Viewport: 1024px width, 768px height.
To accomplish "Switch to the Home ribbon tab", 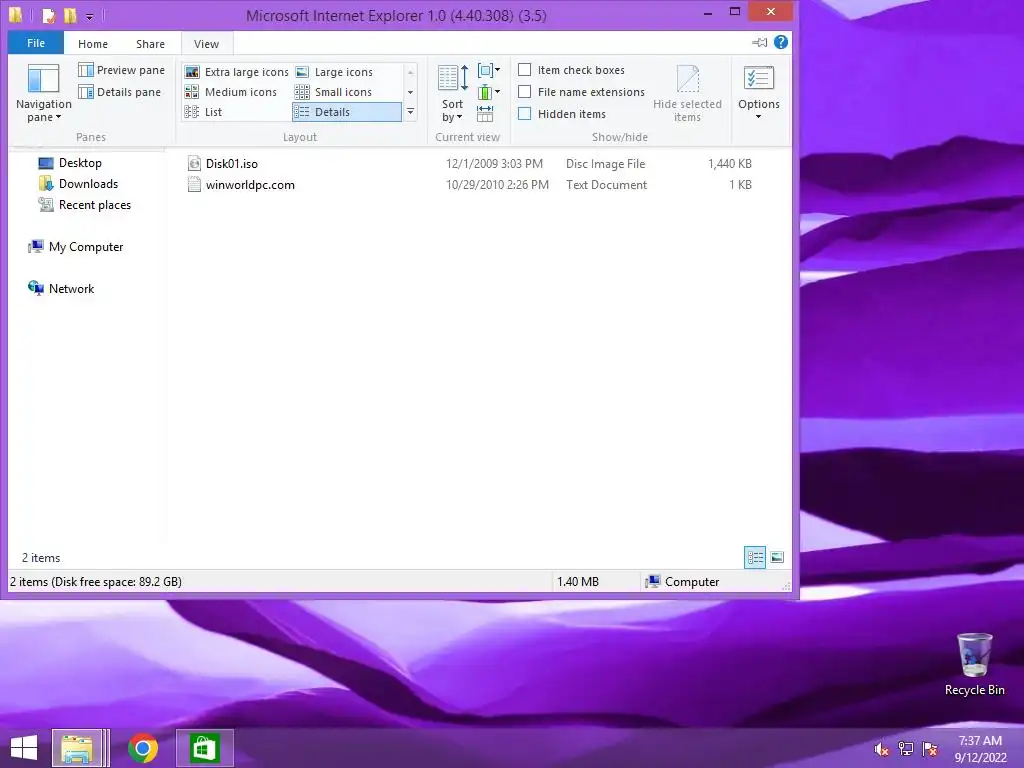I will tap(93, 44).
